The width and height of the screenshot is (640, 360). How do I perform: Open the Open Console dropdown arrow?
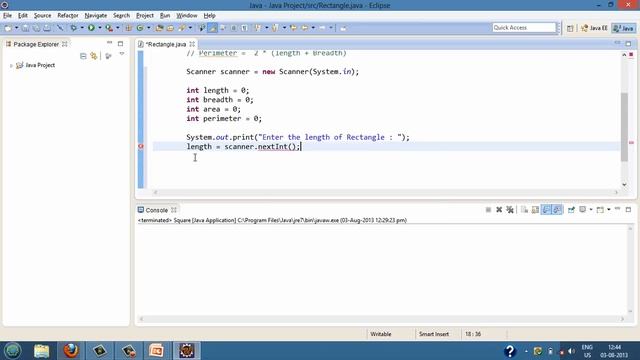[609, 209]
